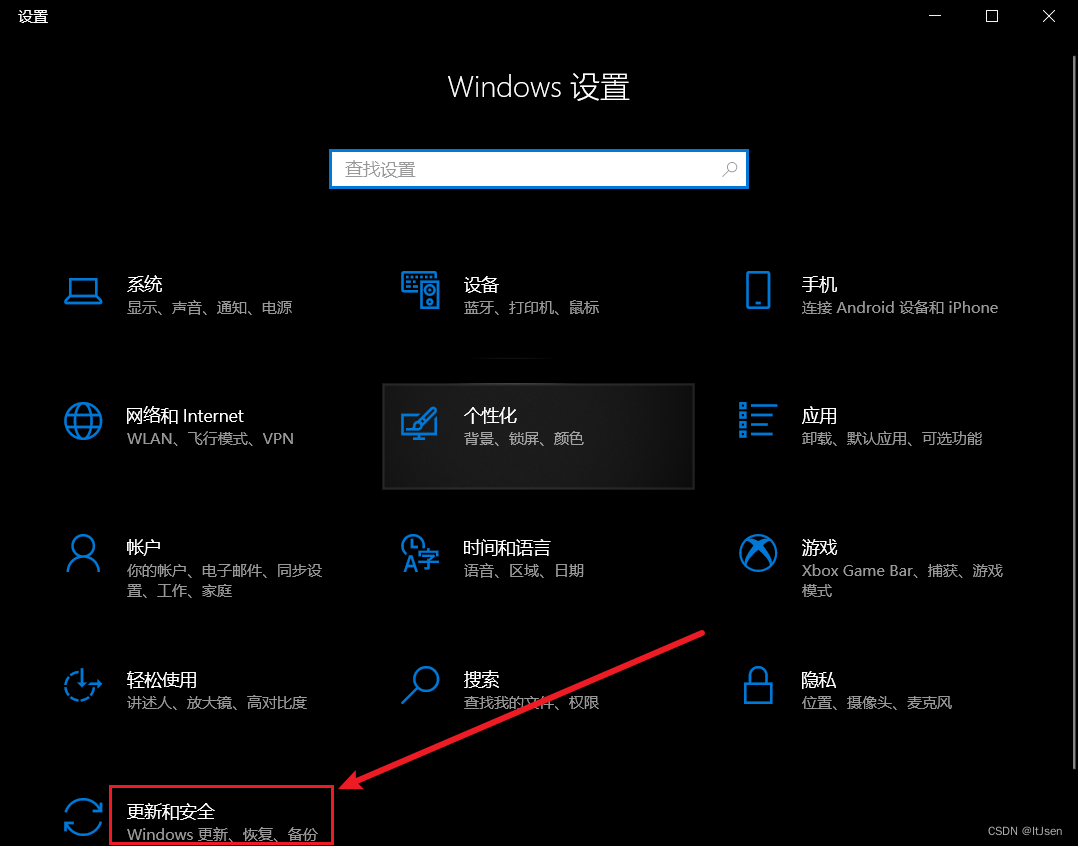Click the text 位置、摄像头、麦克风
Image resolution: width=1078 pixels, height=846 pixels.
(877, 702)
